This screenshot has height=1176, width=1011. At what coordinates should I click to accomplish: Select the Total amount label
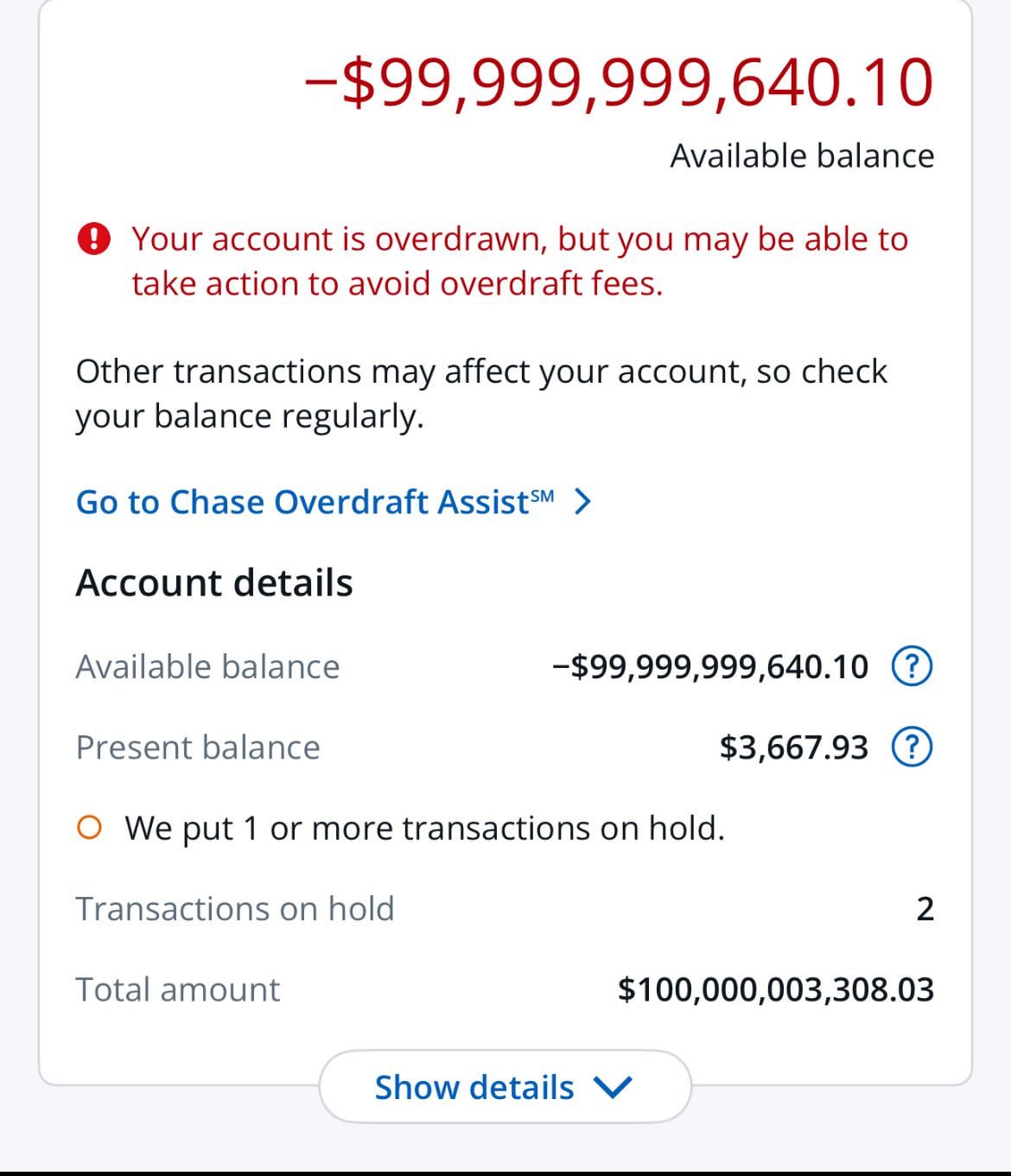178,989
